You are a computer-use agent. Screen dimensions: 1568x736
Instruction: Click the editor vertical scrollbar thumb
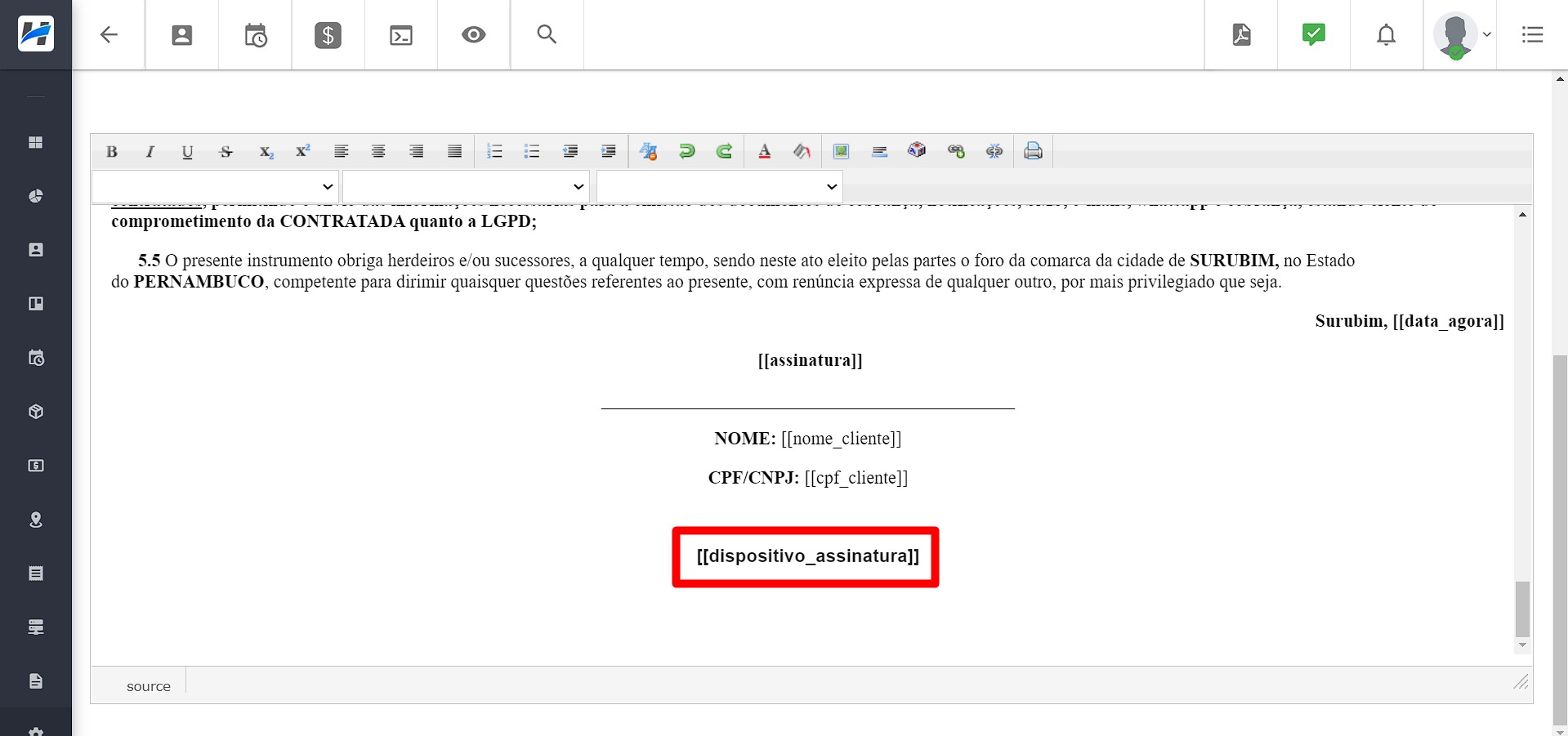[x=1522, y=609]
